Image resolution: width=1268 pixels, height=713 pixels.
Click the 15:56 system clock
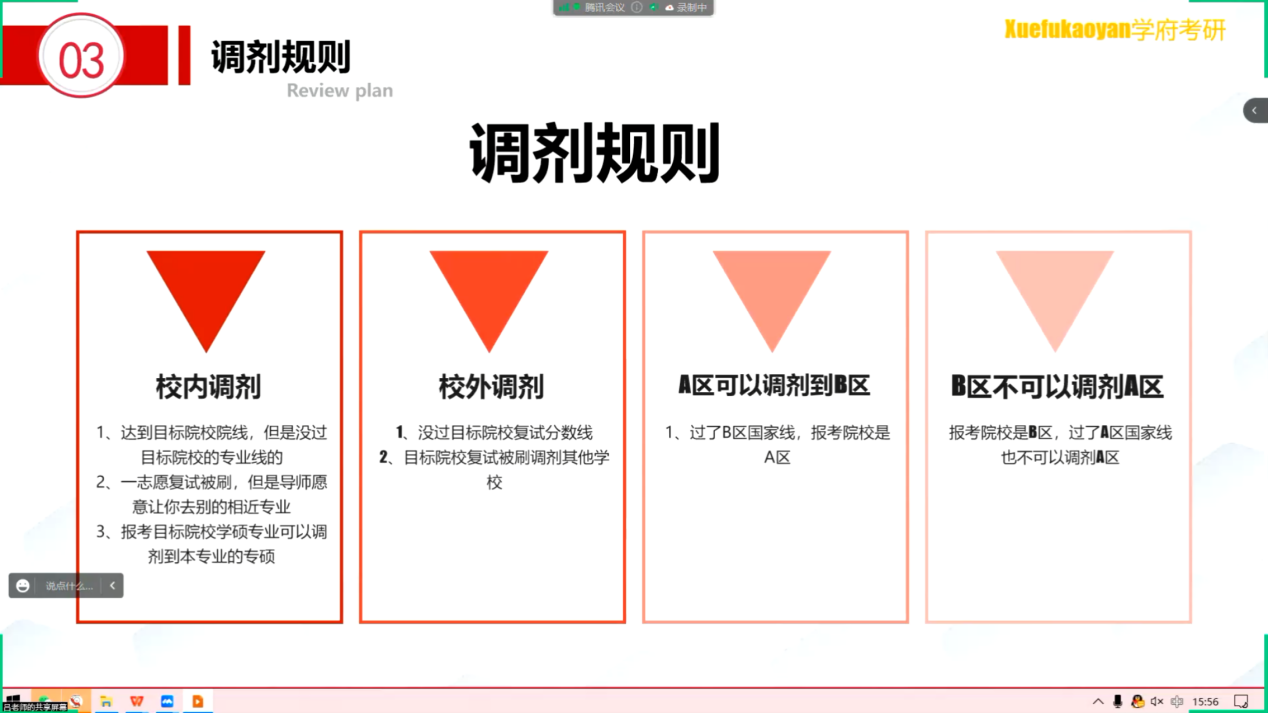1206,702
